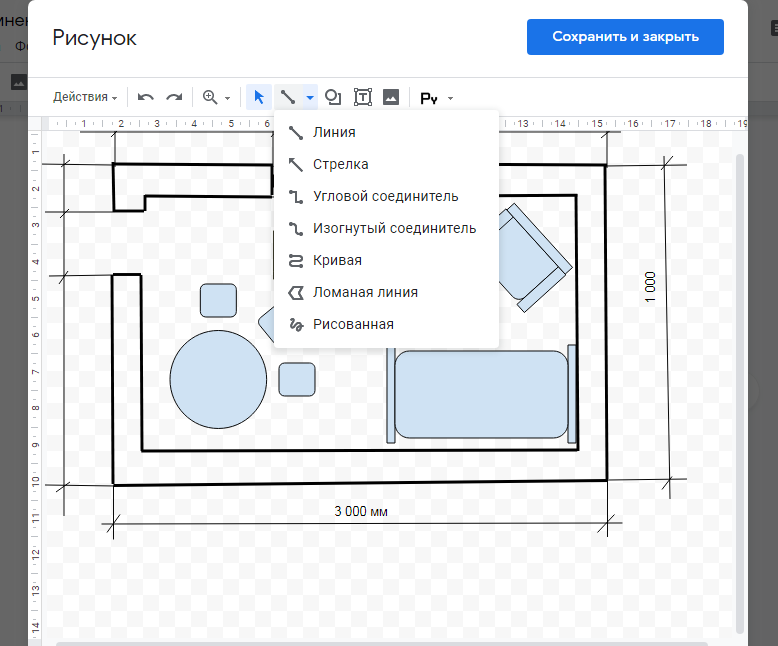Viewport: 778px width, 646px height.
Task: Click the vertical '1 000' dimension label
Action: point(650,286)
